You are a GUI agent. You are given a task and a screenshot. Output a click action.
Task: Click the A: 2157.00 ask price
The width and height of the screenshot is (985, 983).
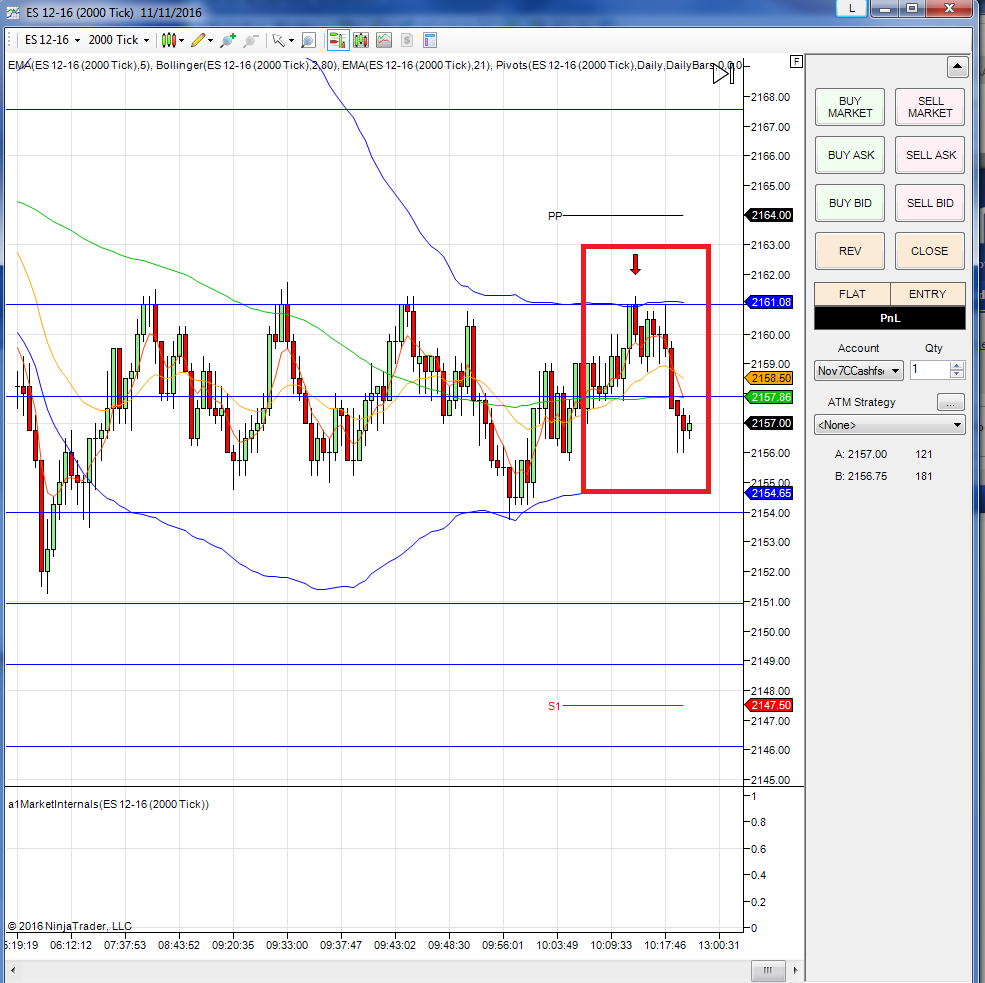tap(861, 454)
